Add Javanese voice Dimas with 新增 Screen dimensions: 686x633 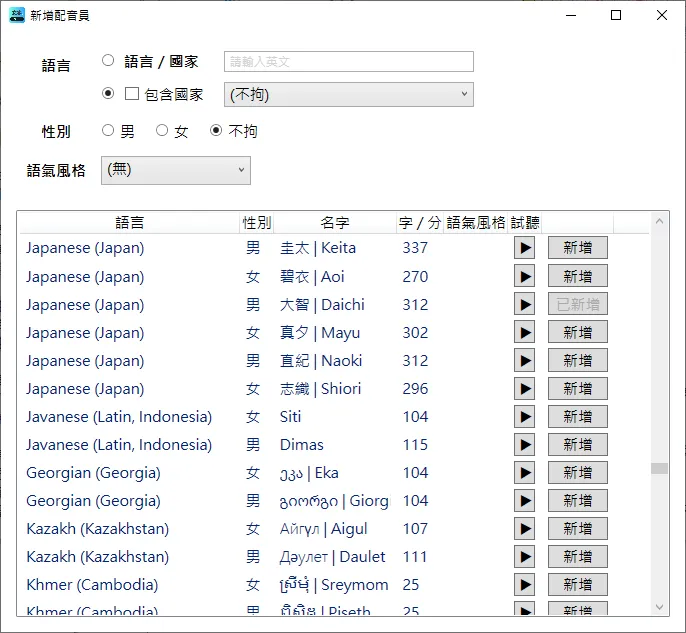point(578,444)
